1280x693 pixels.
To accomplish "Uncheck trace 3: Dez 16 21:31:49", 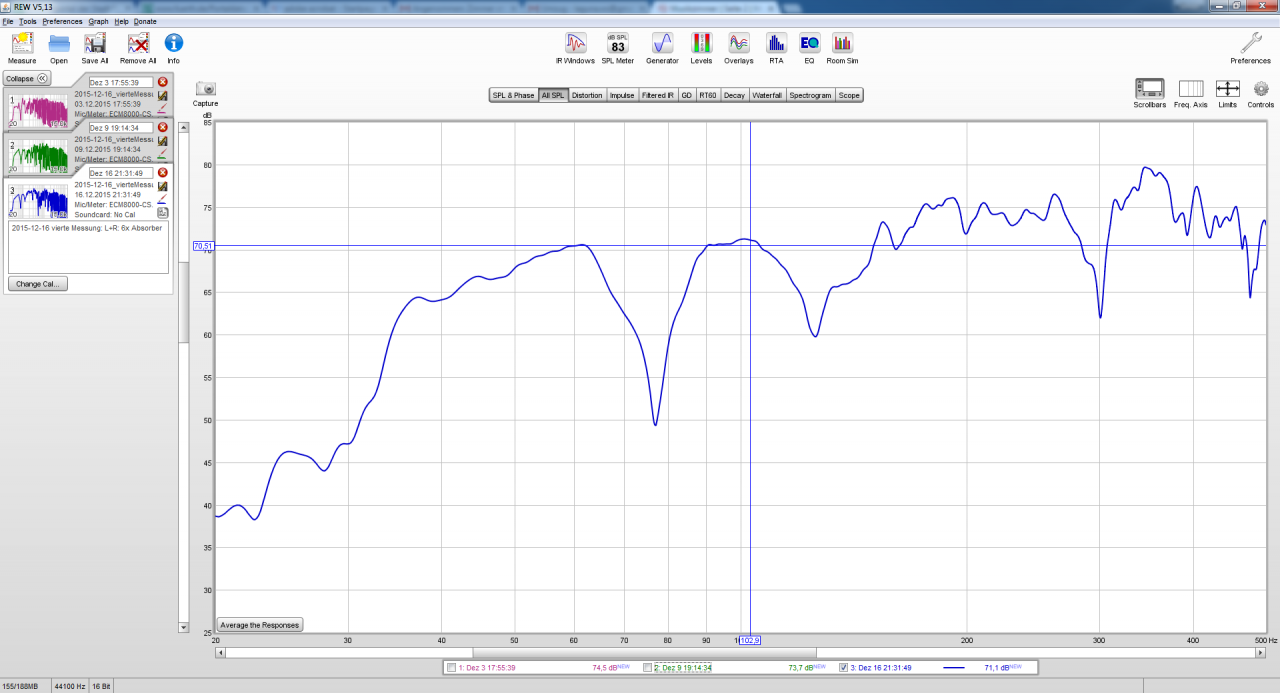I will point(844,667).
